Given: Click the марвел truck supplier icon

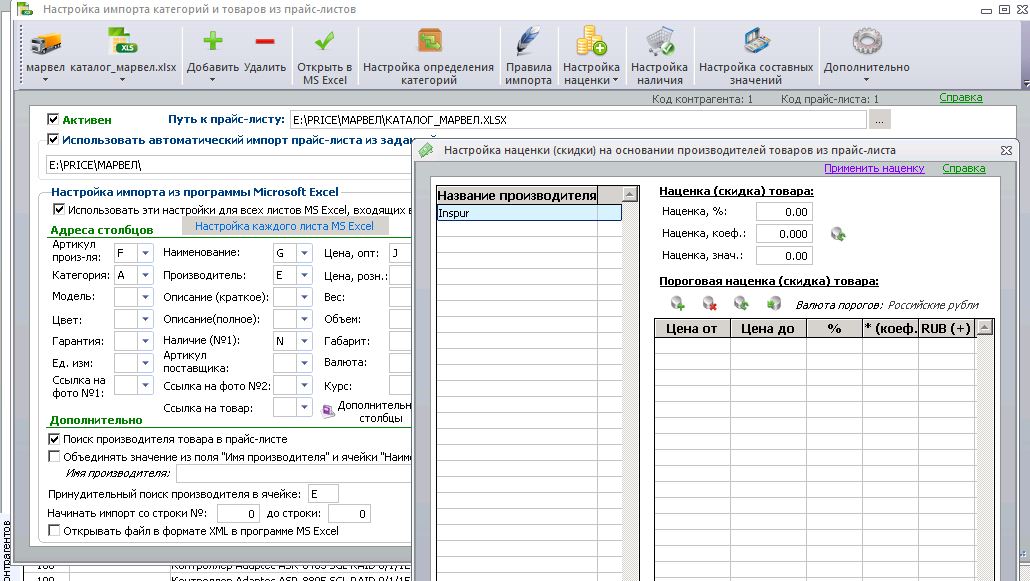Looking at the screenshot, I should (45, 43).
